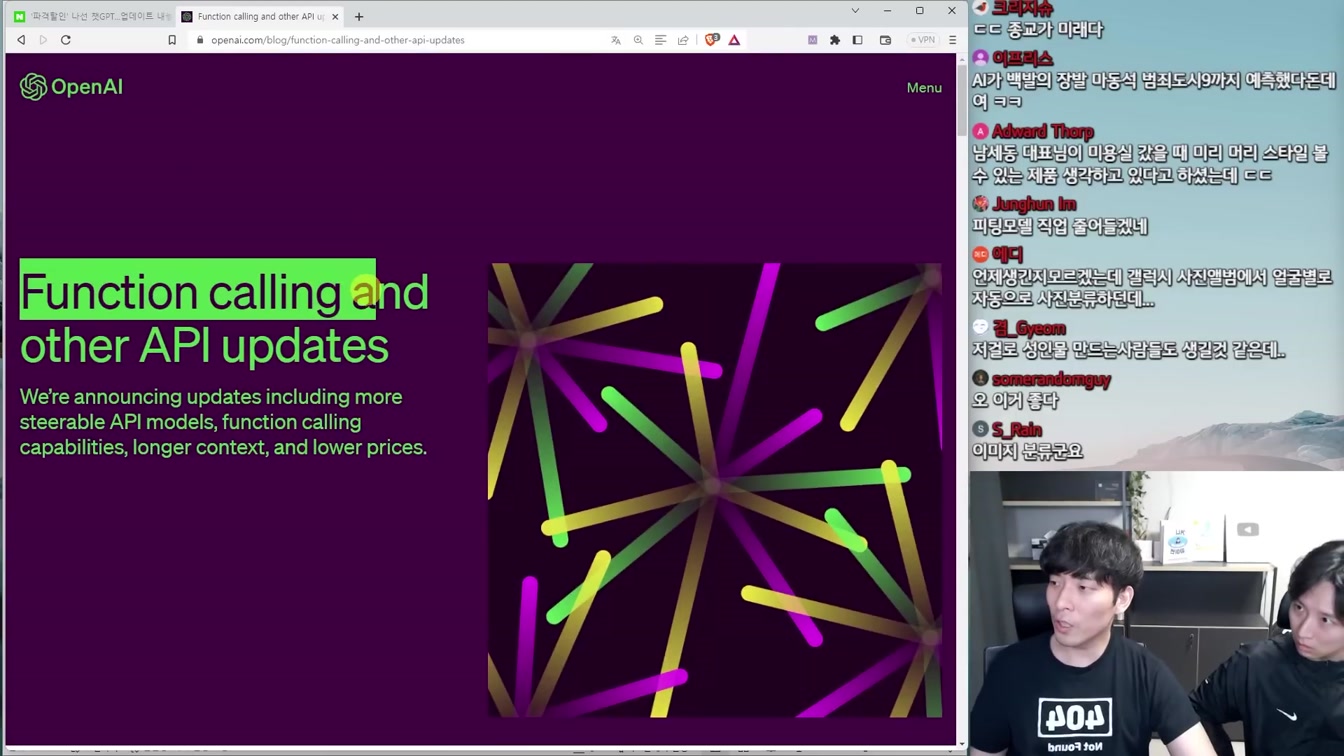Maximize the browser window
Screen dimensions: 1344x756
919,11
